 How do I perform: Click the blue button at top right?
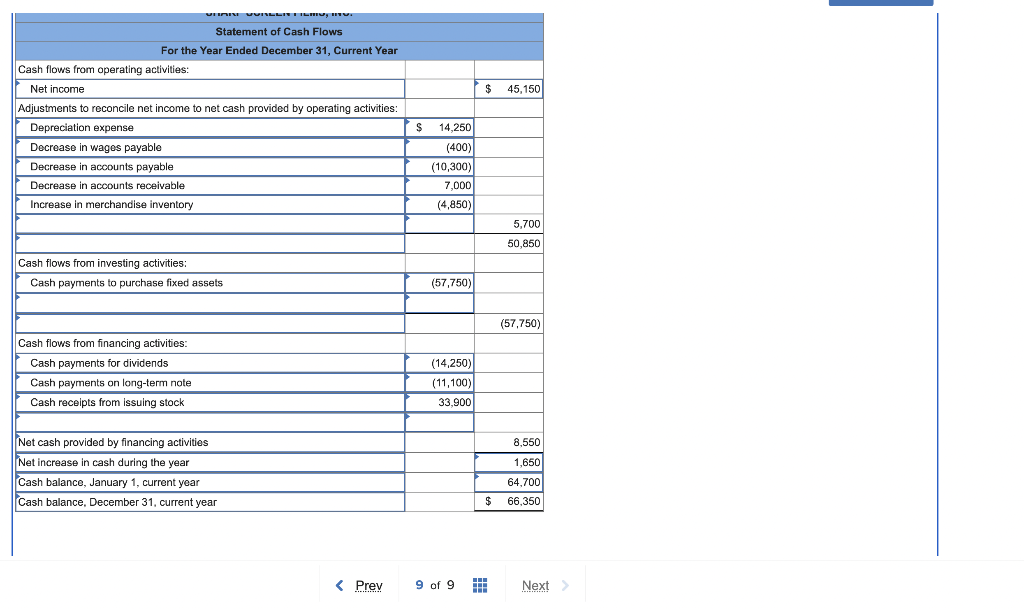click(x=880, y=3)
